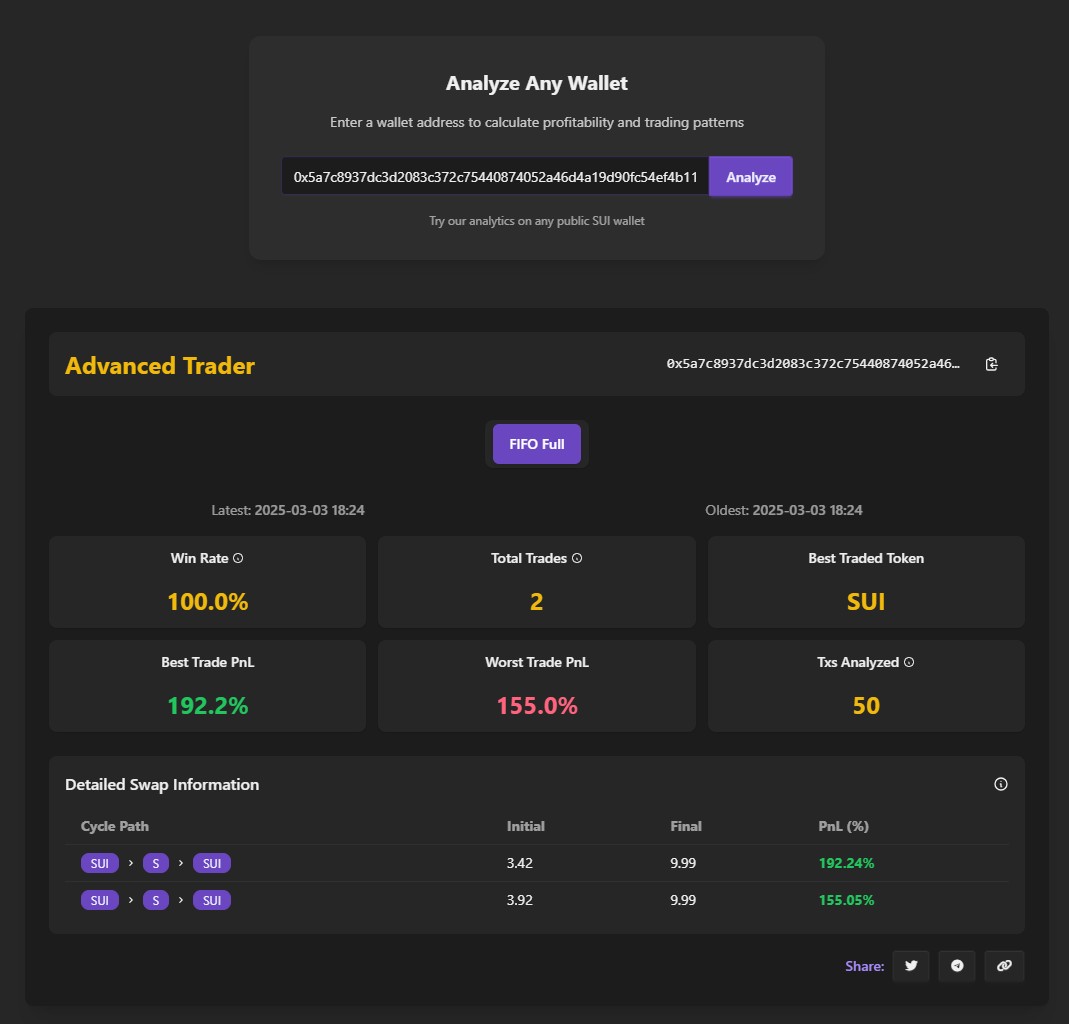1069x1024 pixels.
Task: Click the S token badge in second row
Action: [x=156, y=900]
